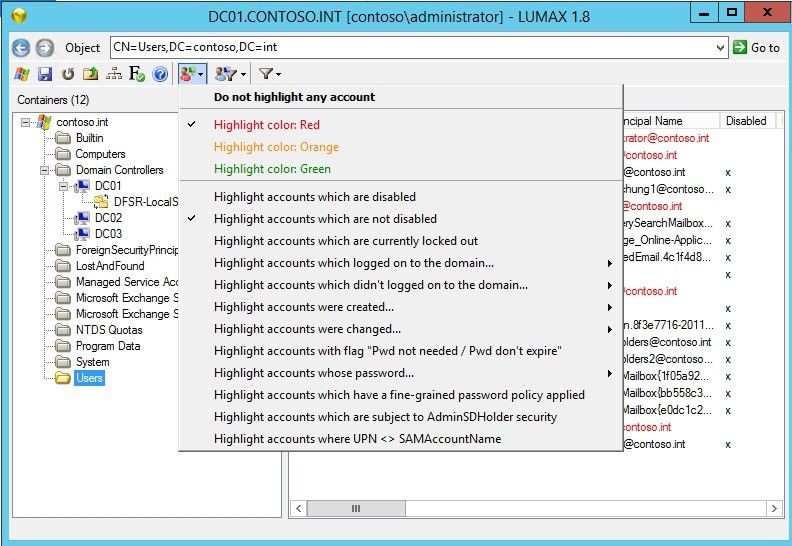The image size is (792, 546).
Task: Enable highlight for fine-grained password policy
Action: click(x=401, y=394)
